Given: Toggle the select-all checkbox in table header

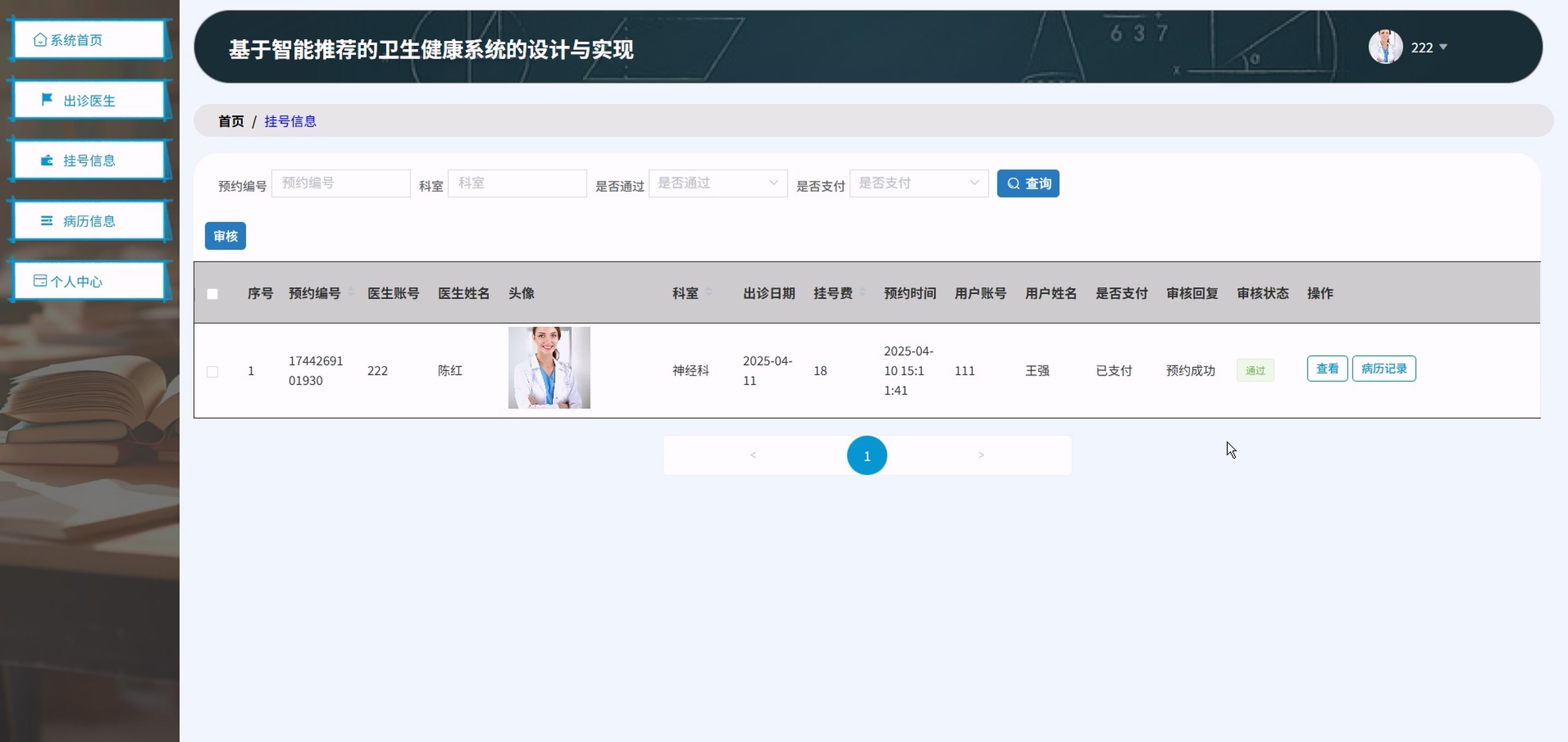Looking at the screenshot, I should click(213, 294).
